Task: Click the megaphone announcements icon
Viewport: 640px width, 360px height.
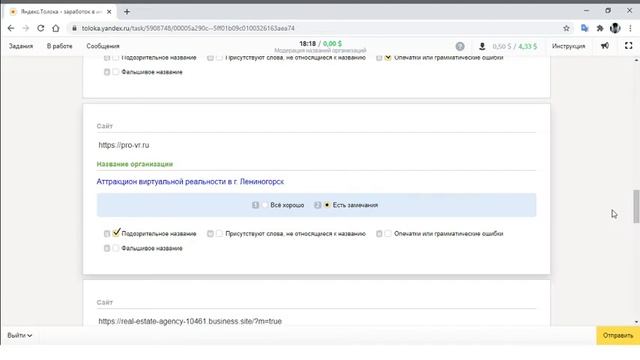Action: pyautogui.click(x=605, y=46)
